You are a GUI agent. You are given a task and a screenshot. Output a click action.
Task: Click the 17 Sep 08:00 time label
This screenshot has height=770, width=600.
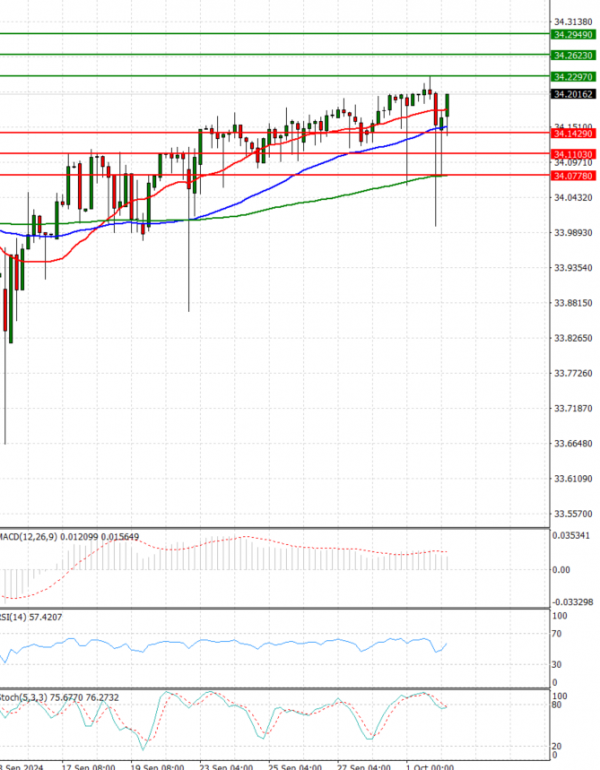[88, 767]
